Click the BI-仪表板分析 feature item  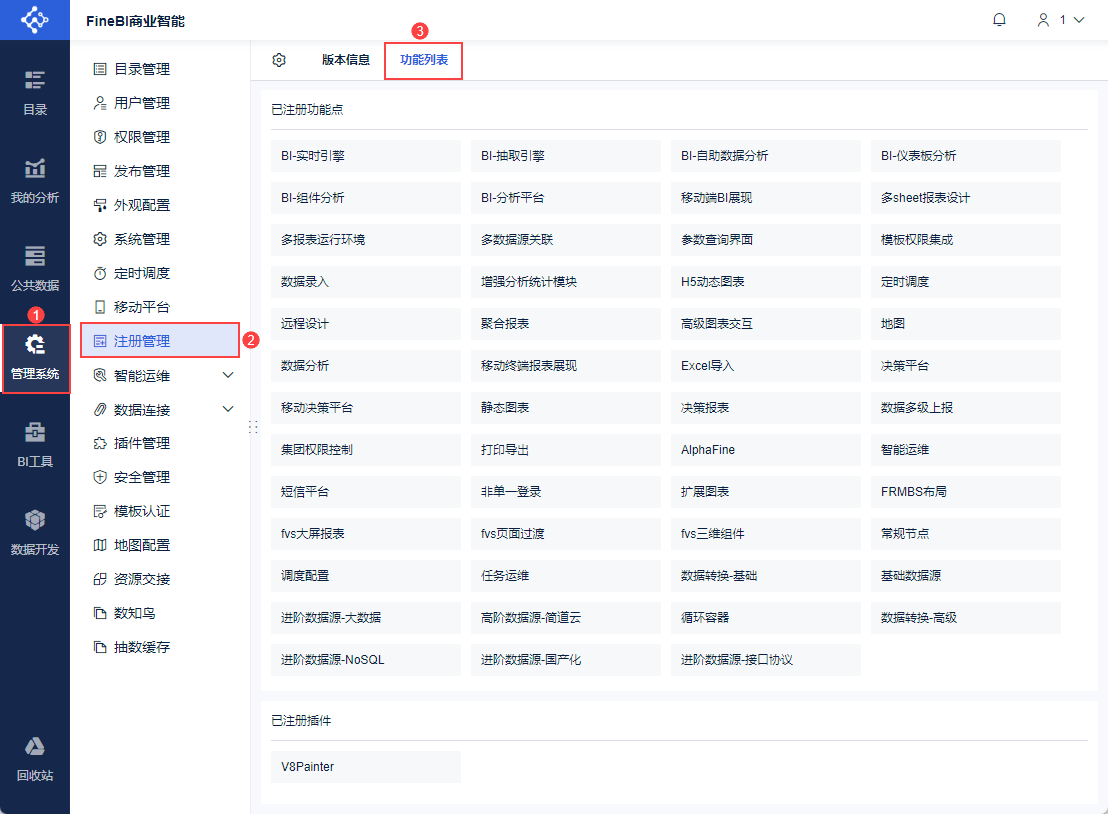click(966, 156)
